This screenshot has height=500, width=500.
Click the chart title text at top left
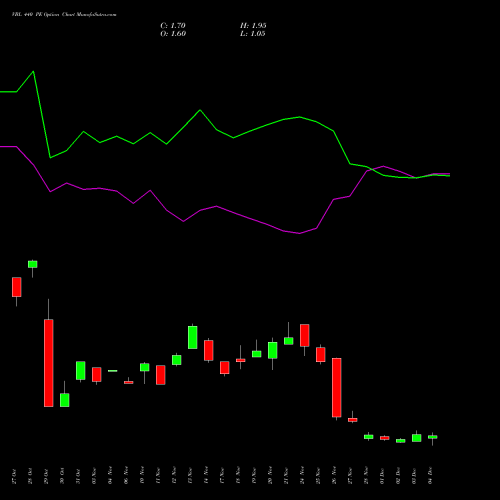point(64,15)
